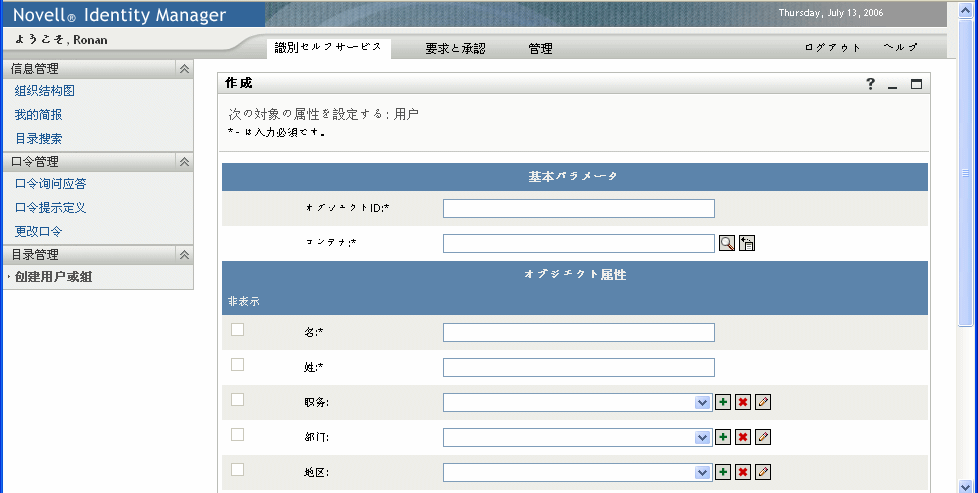The image size is (978, 493).
Task: Click the page's vertical scrollbar
Action: [x=966, y=250]
